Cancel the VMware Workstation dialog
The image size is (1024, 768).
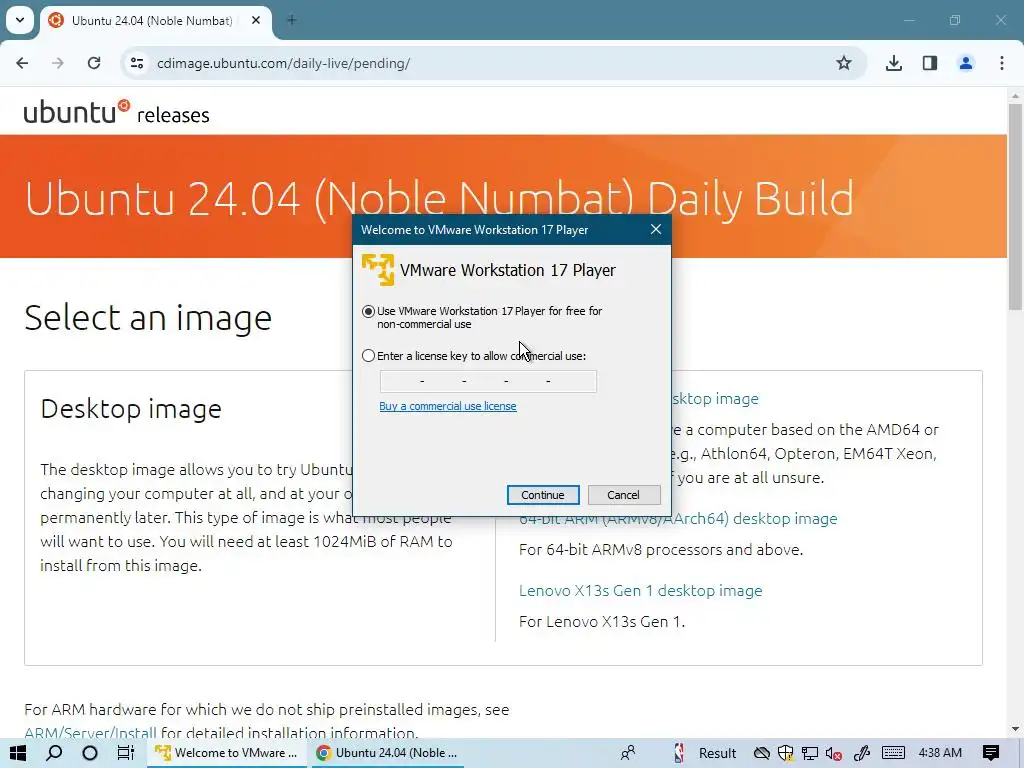click(624, 495)
